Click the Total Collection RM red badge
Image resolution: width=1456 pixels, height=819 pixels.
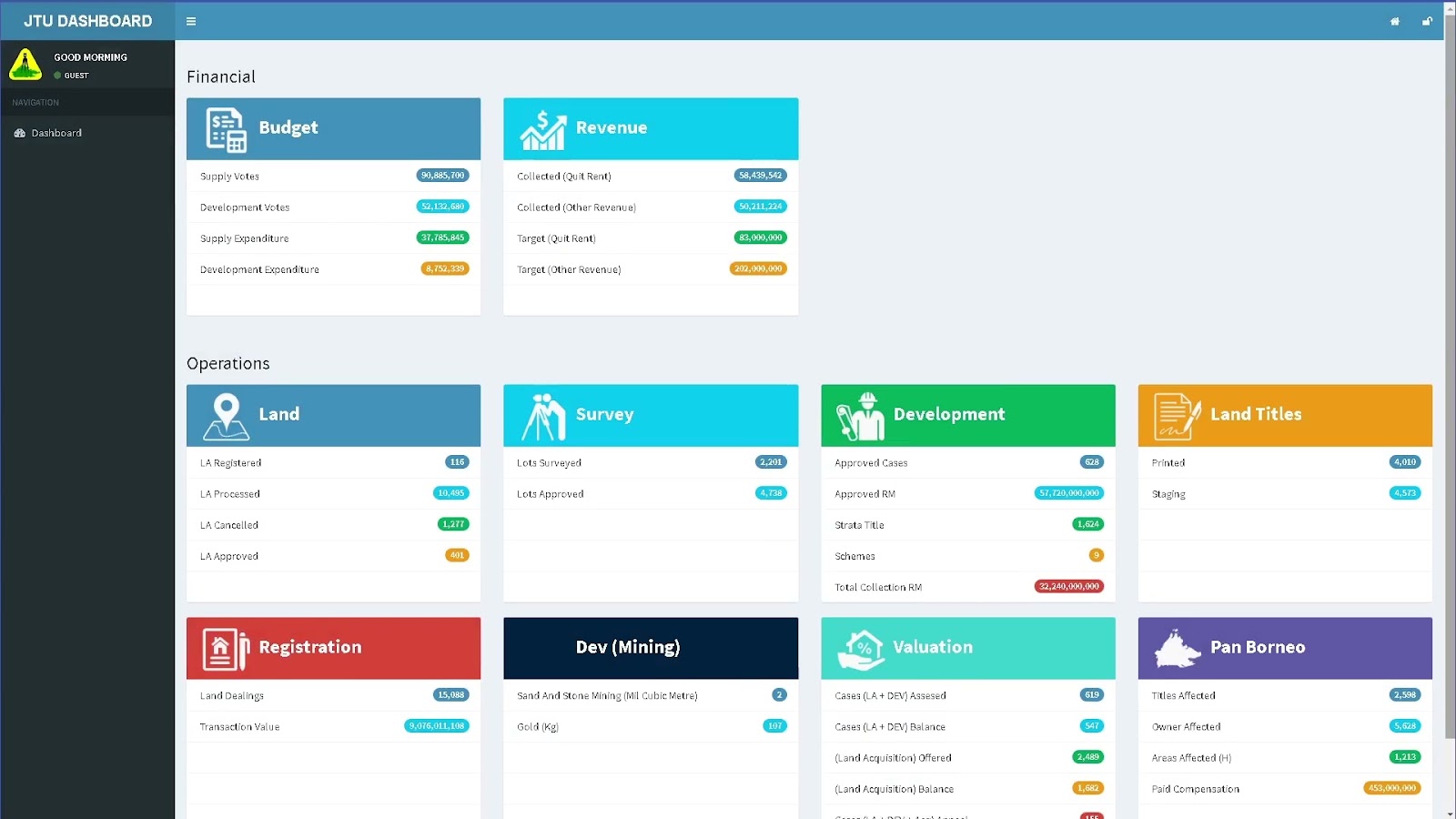point(1069,586)
